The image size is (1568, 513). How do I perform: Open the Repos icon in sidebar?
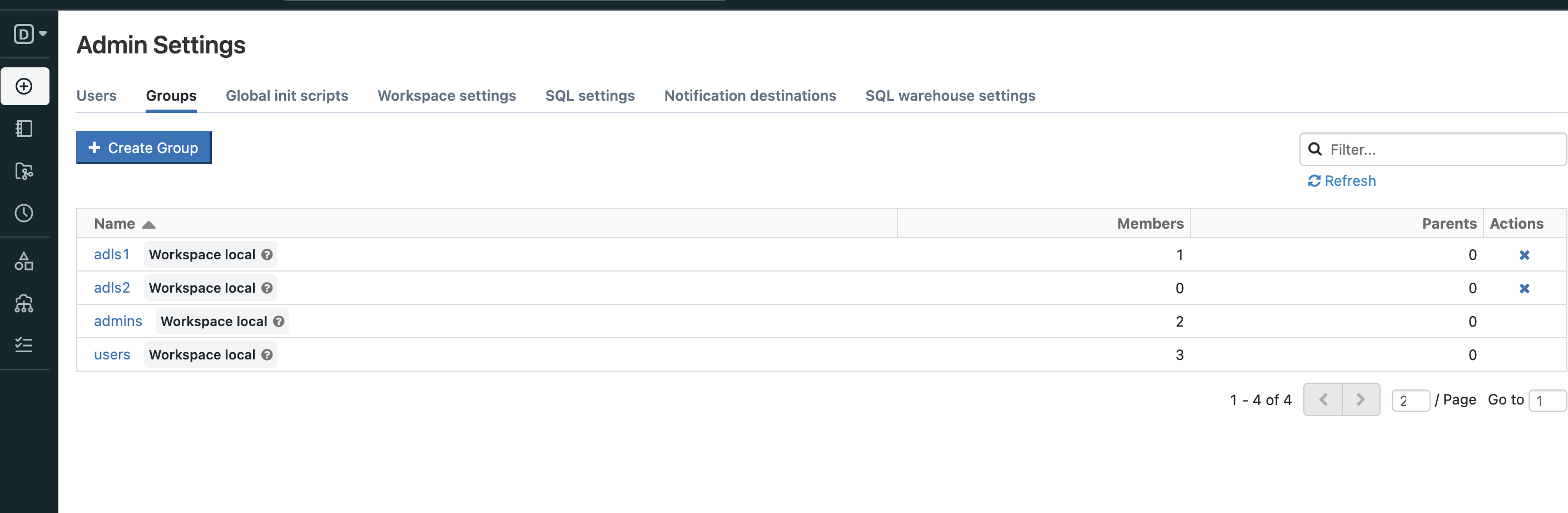pyautogui.click(x=24, y=171)
